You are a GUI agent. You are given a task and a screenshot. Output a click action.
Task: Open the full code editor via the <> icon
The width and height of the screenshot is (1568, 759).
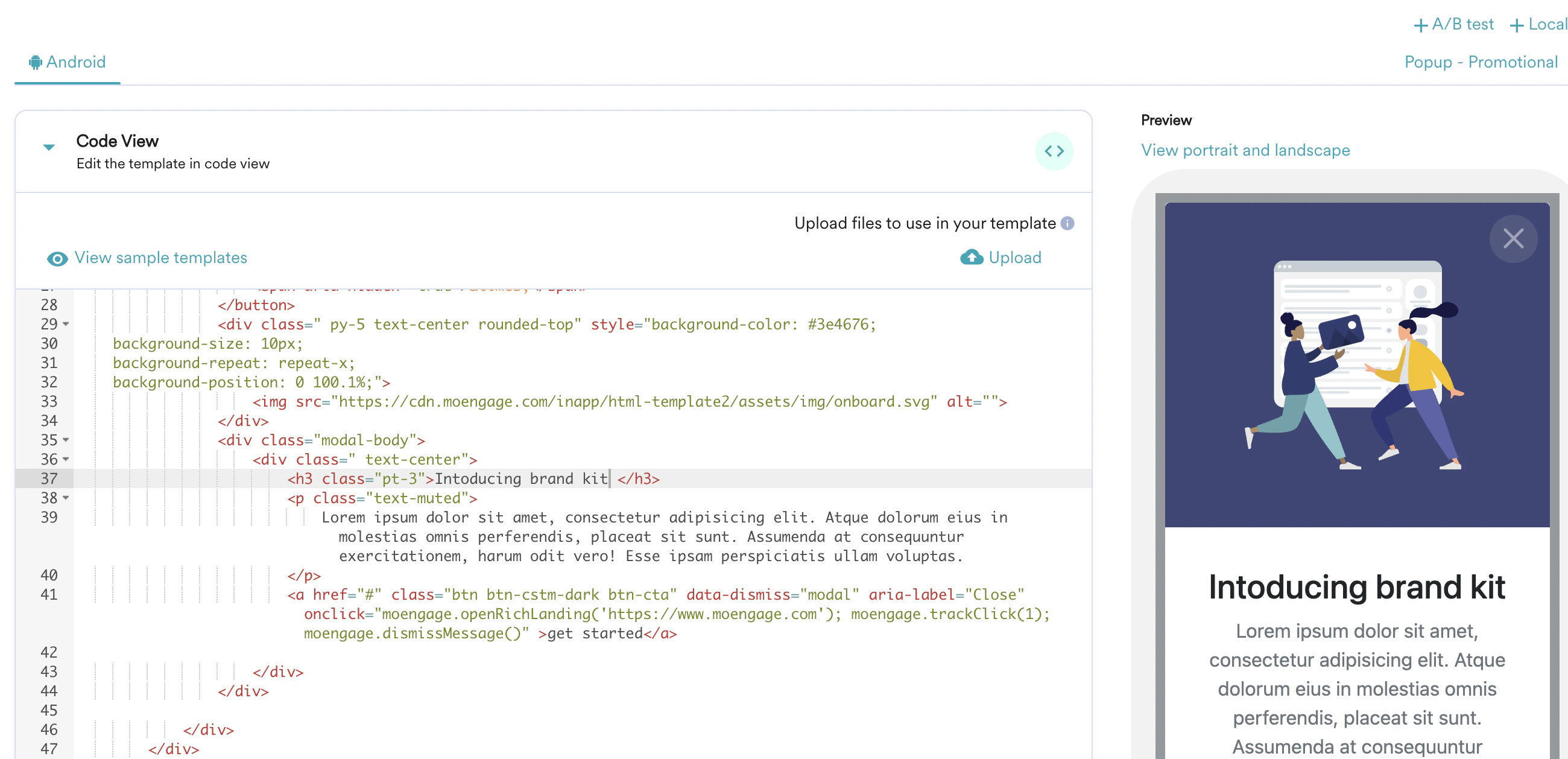pos(1055,151)
